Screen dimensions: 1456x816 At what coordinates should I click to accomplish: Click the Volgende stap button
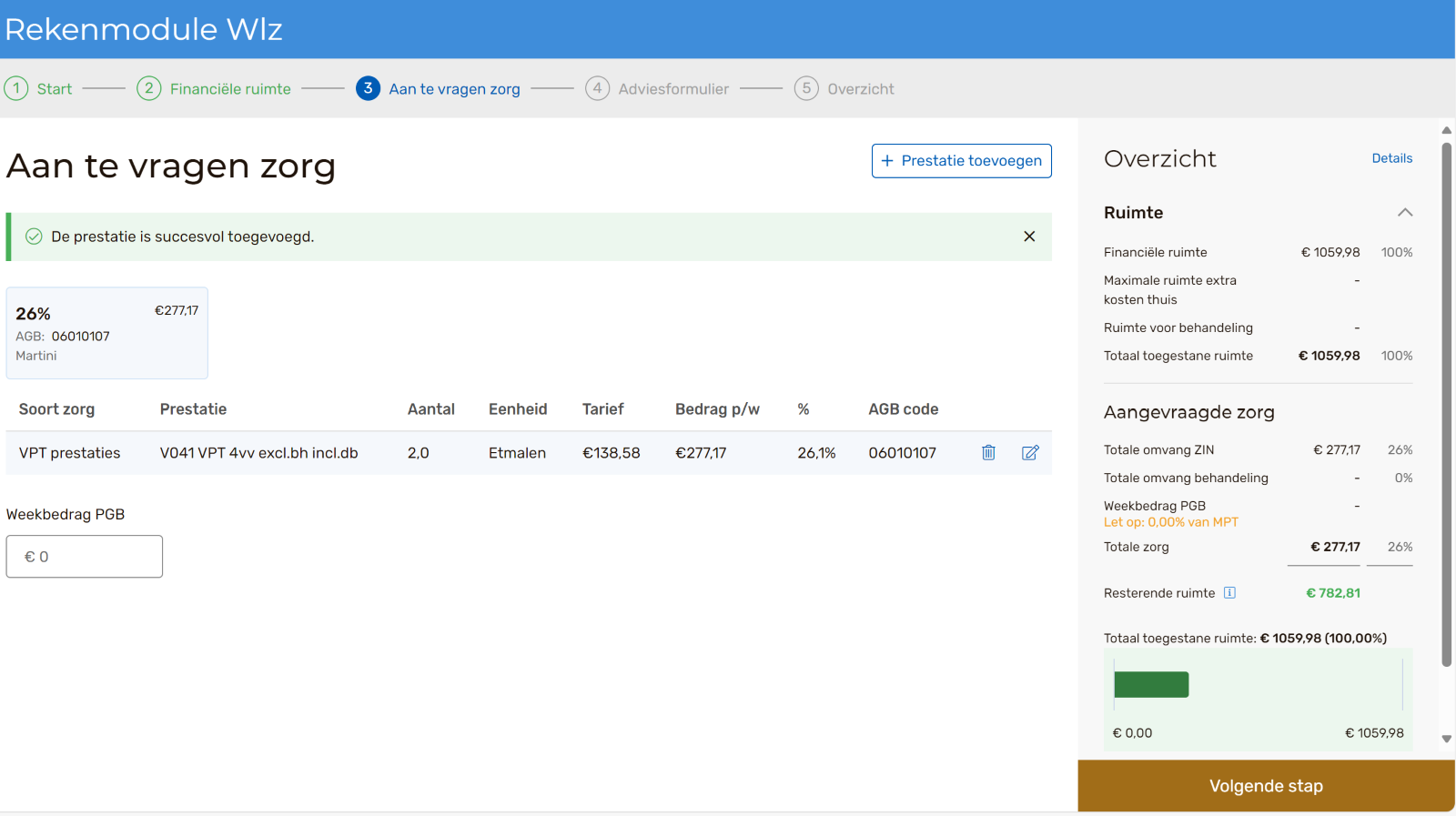(x=1266, y=786)
